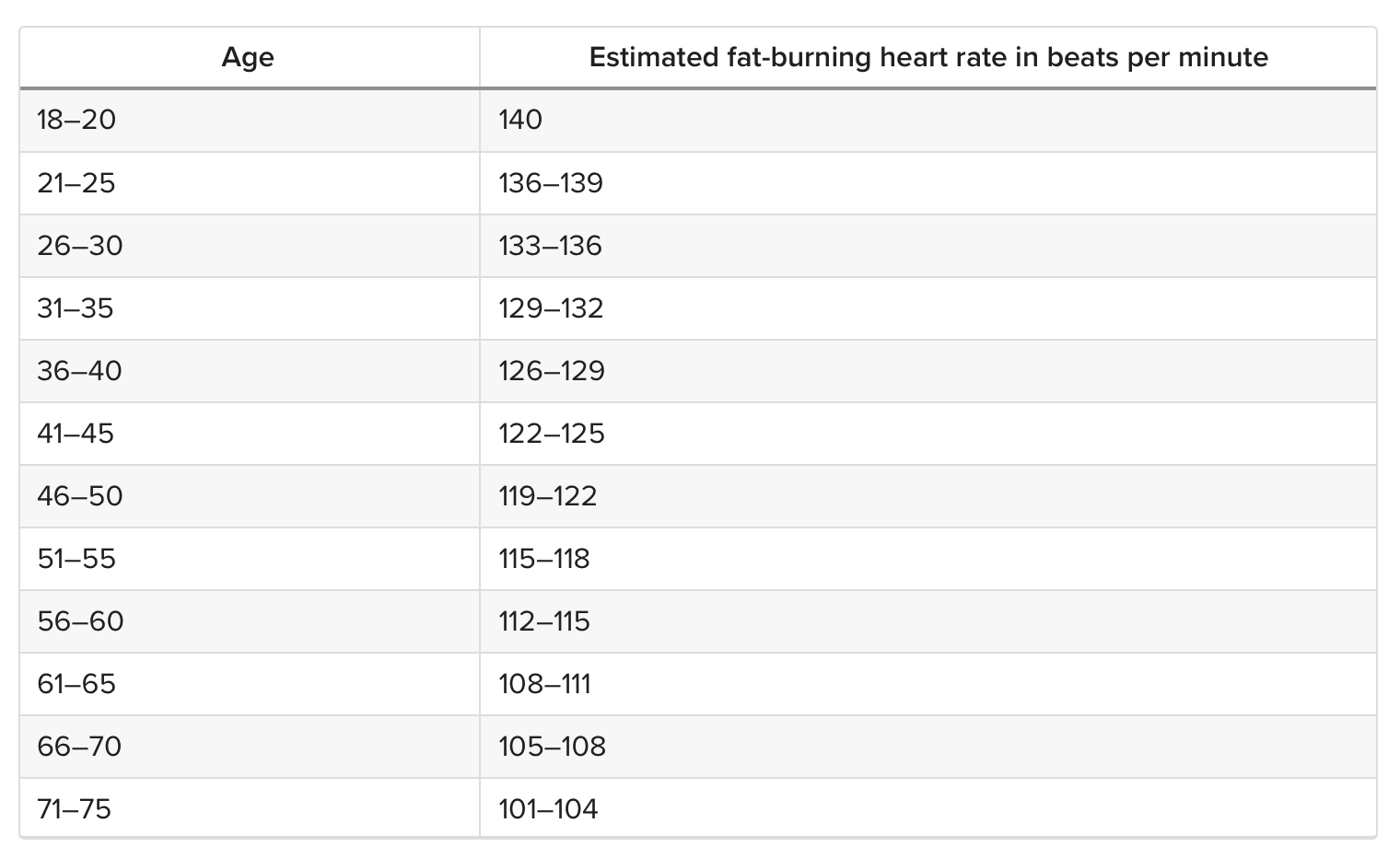Click the 101–104 heart rate value
Screen dimensions: 1400x858
(x=548, y=809)
